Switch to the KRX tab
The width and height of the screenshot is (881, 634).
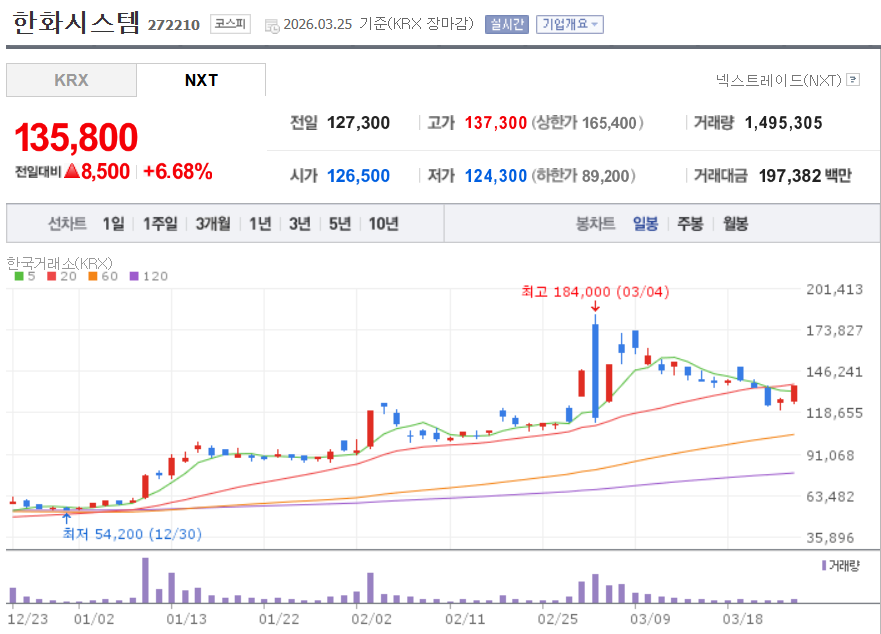click(71, 80)
